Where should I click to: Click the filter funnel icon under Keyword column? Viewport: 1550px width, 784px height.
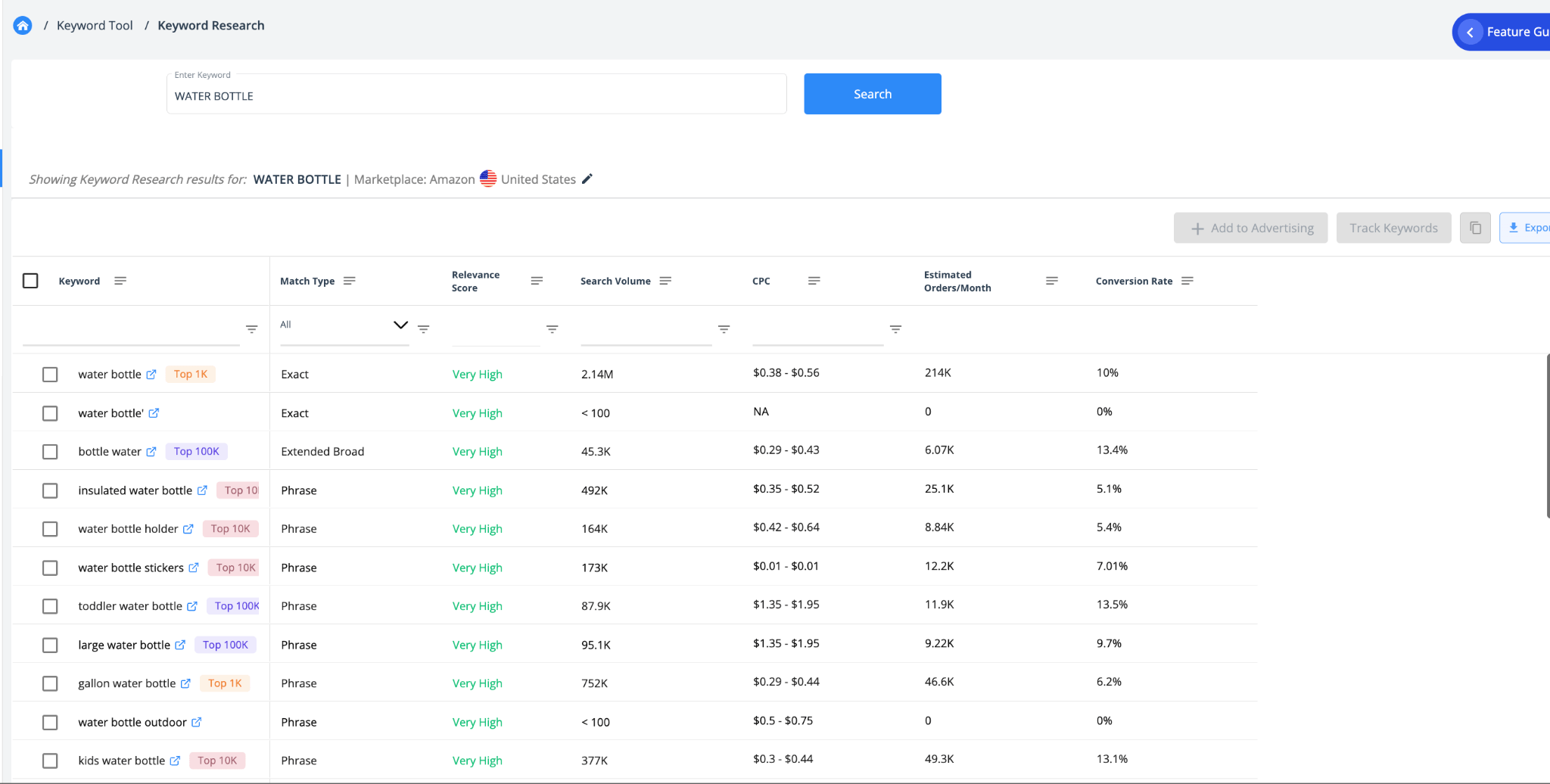[252, 329]
